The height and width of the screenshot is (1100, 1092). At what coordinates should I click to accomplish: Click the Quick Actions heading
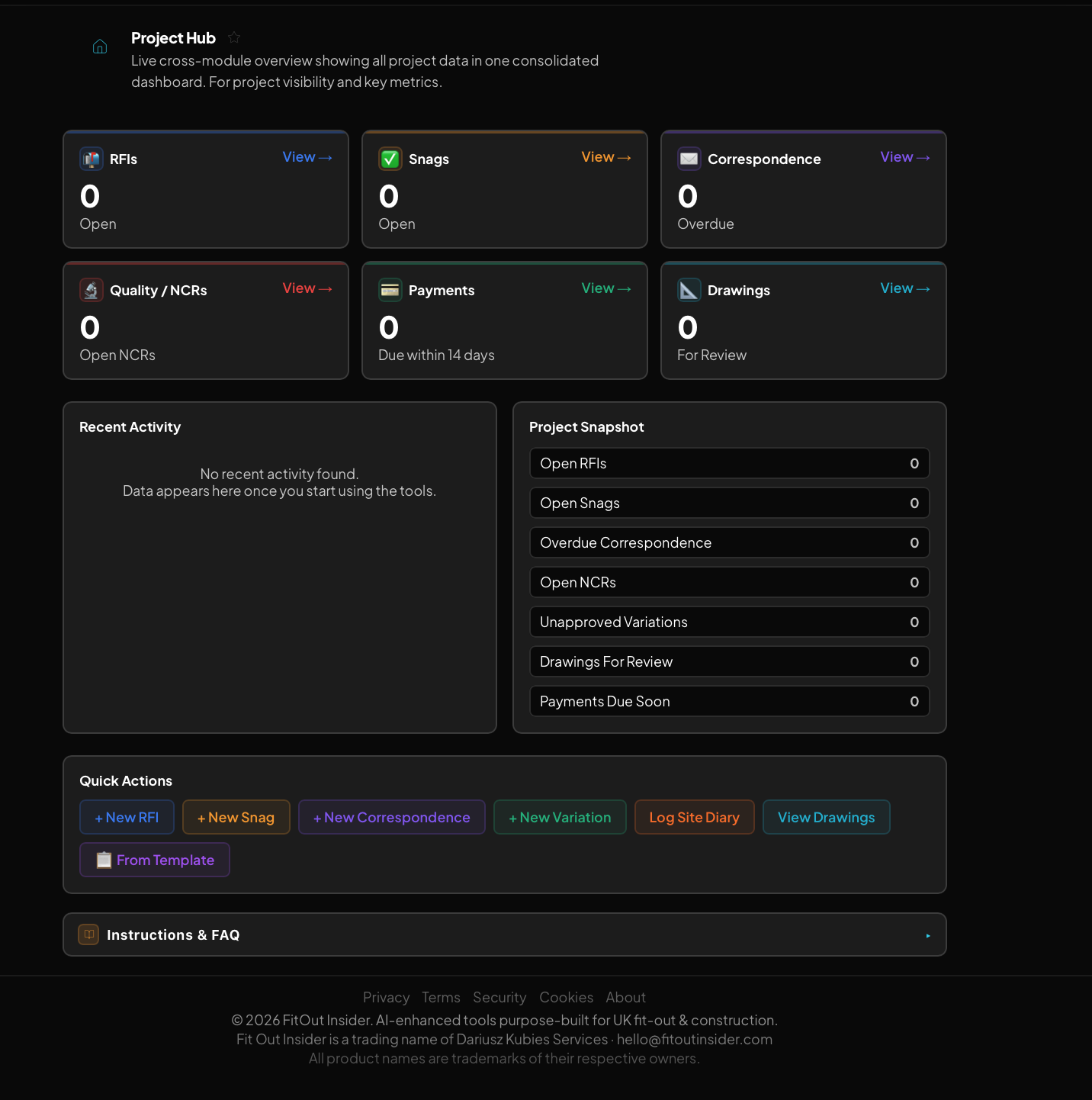(126, 781)
